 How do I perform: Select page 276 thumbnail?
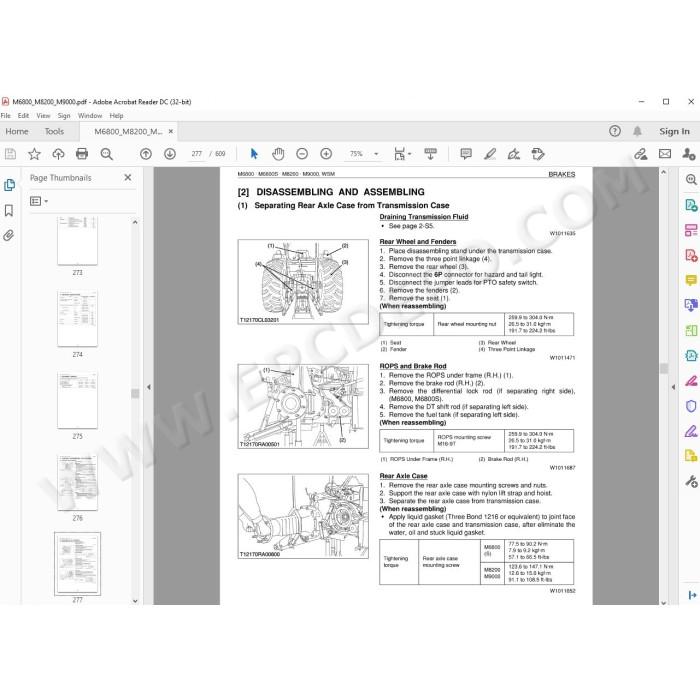coord(77,482)
